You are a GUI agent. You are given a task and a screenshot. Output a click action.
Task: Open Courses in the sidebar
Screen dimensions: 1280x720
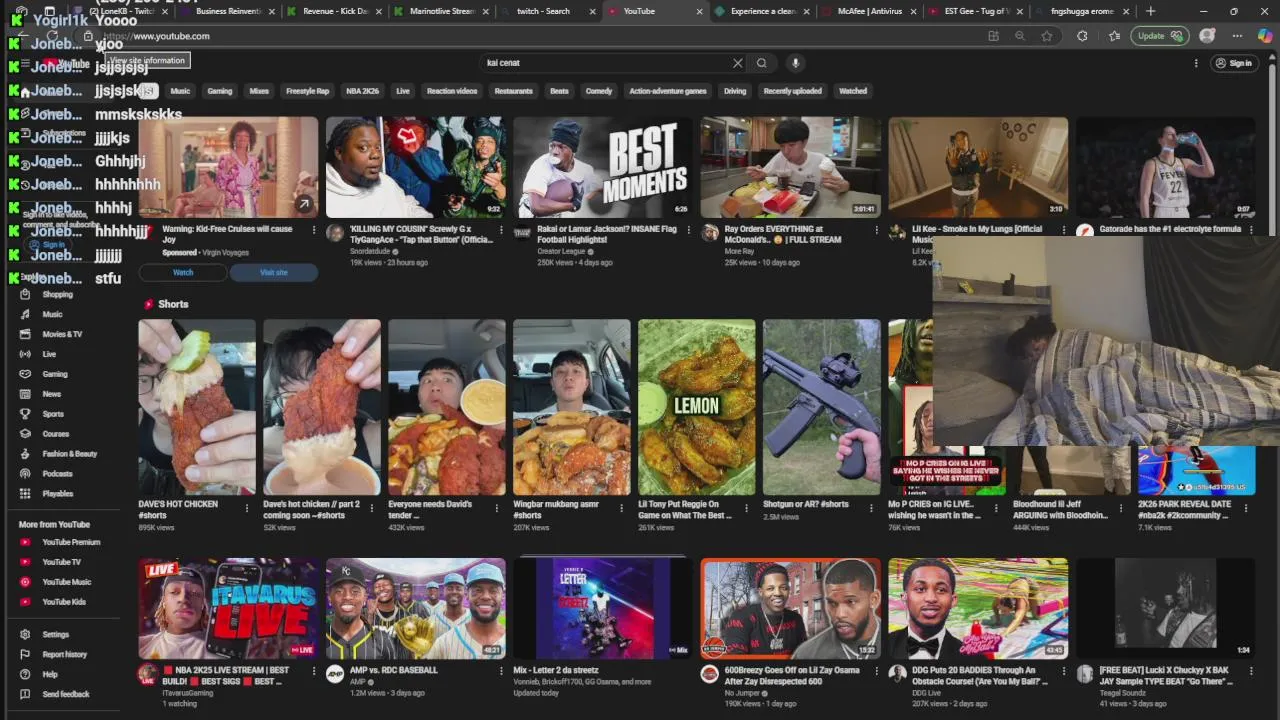[56, 434]
